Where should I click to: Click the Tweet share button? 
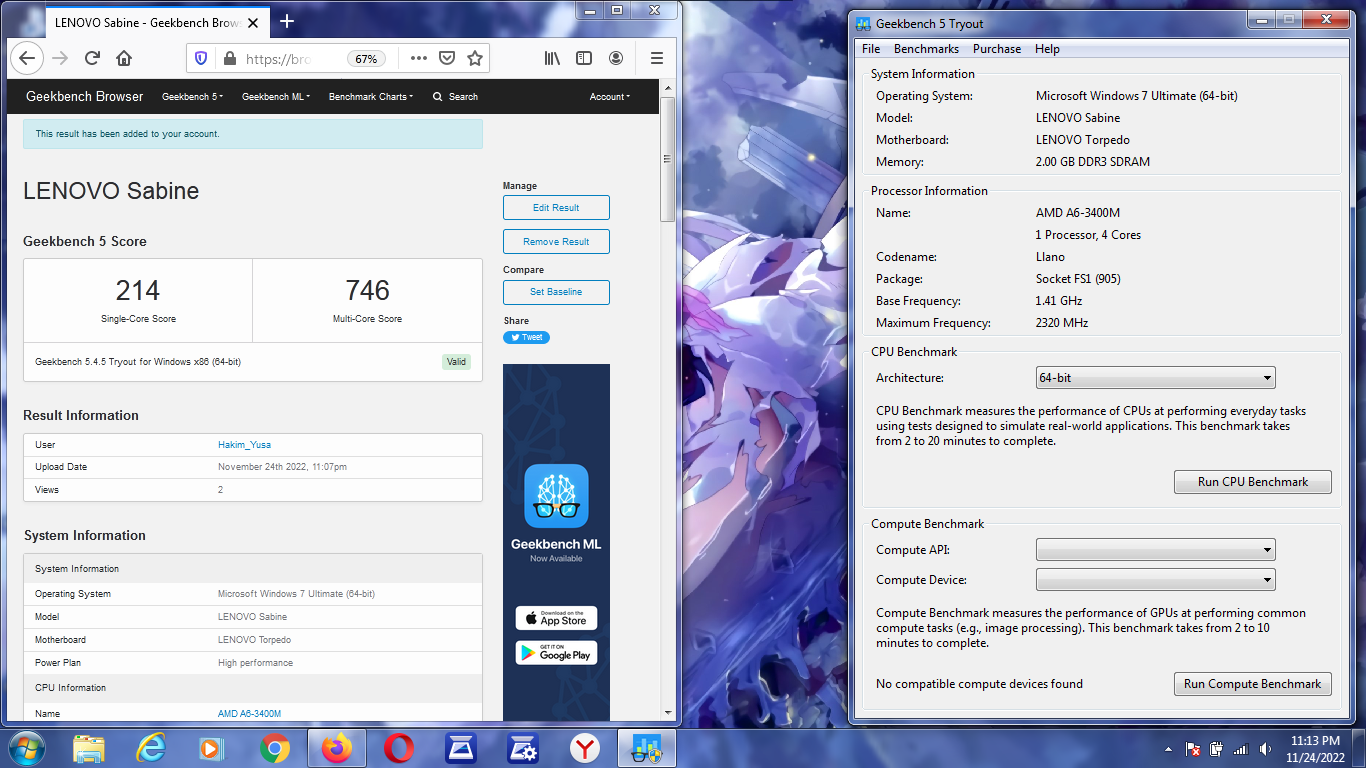[526, 337]
